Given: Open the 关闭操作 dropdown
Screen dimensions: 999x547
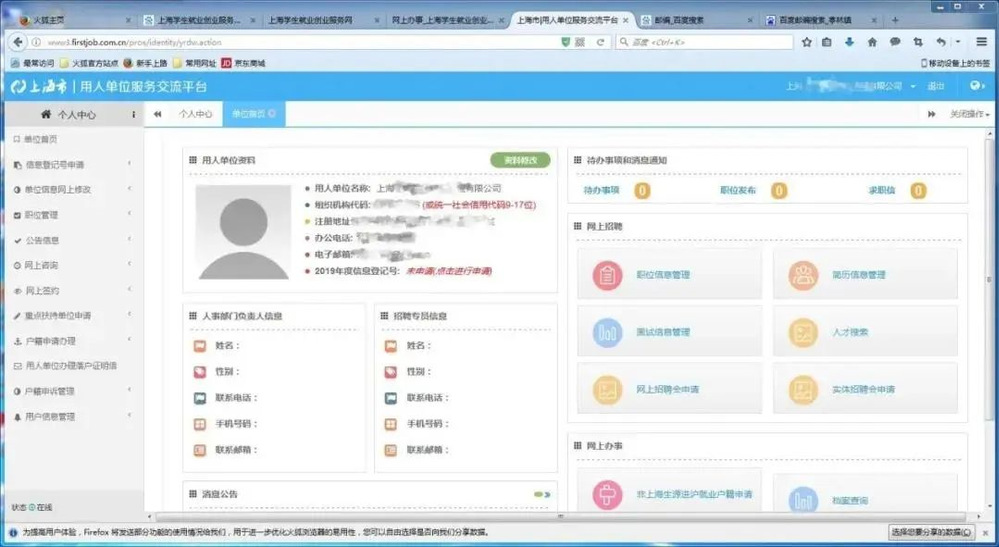Looking at the screenshot, I should (966, 114).
